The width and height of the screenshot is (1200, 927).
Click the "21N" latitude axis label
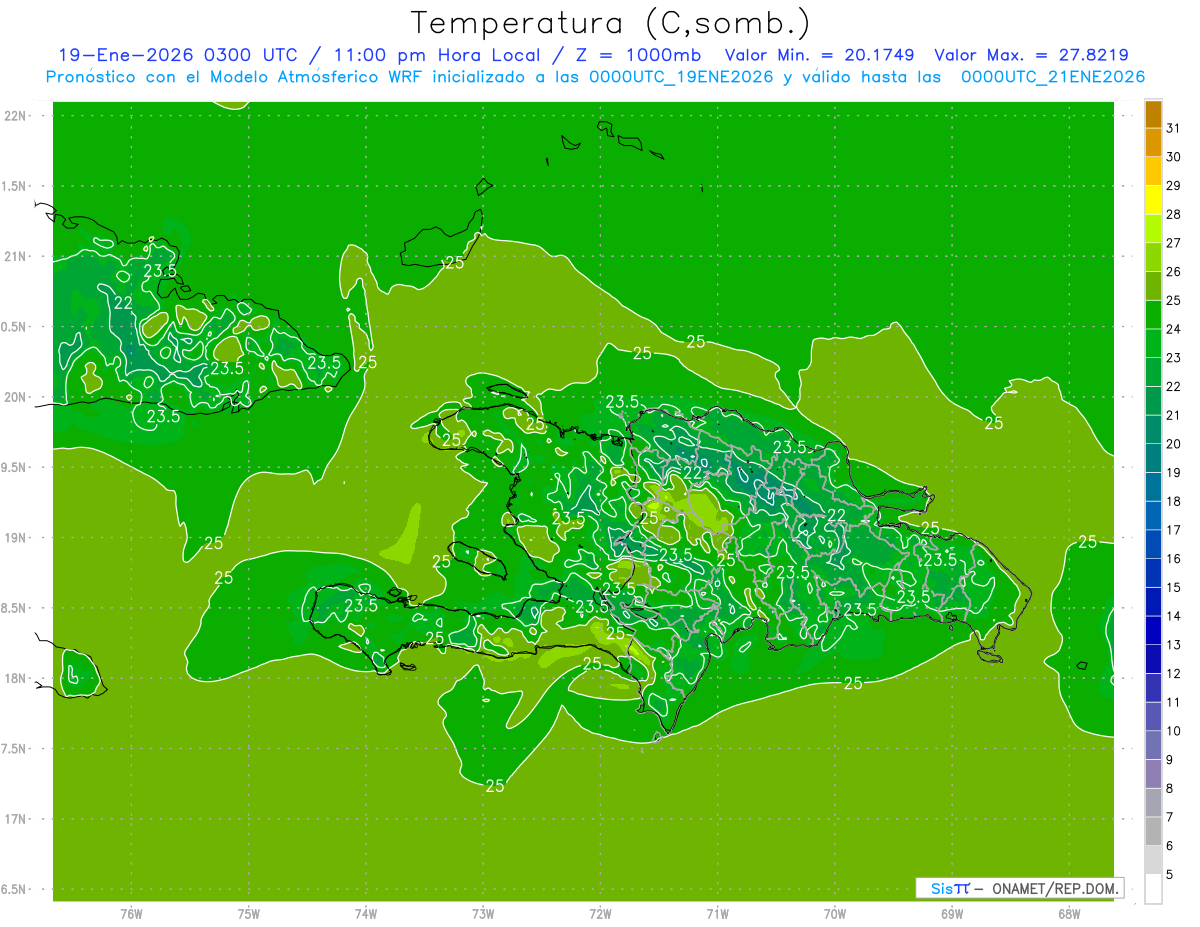pos(17,256)
